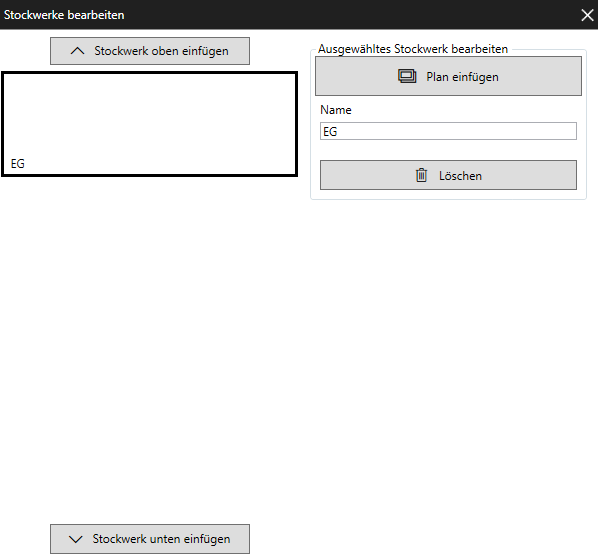Click the Name label above the text field
The image size is (598, 557).
336,110
